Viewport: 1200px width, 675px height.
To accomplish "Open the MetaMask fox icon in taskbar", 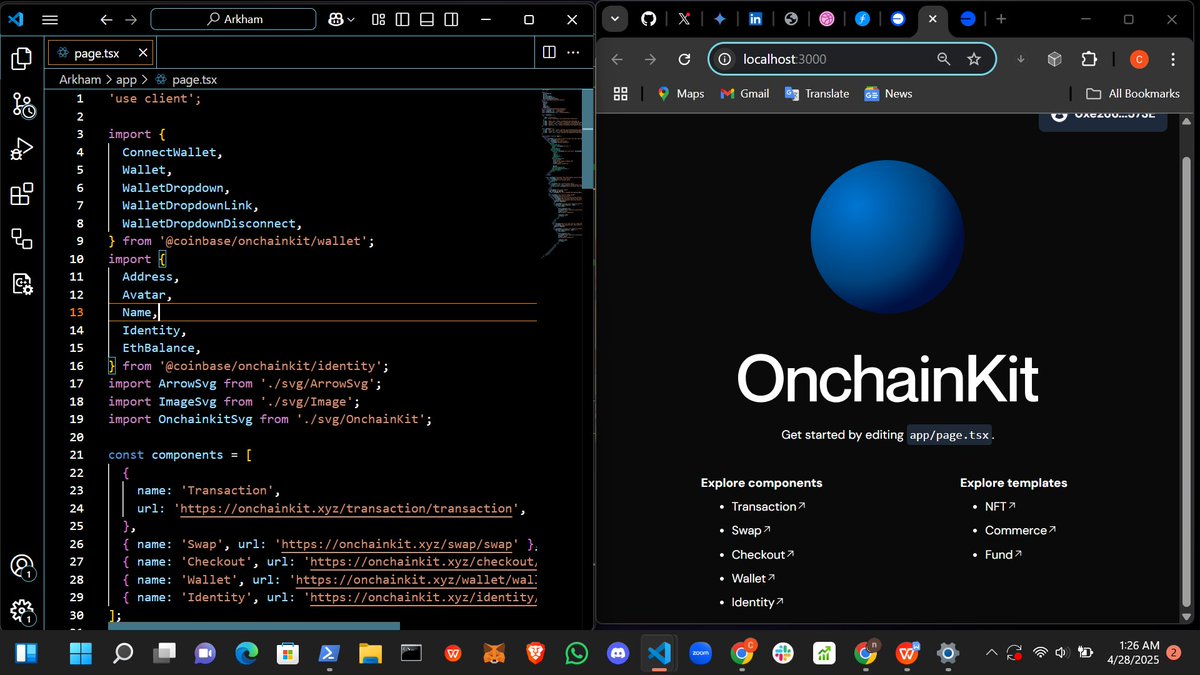I will click(495, 653).
